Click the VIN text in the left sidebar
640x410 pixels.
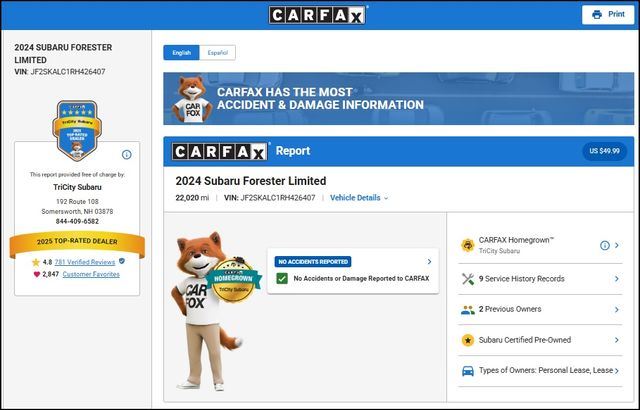pyautogui.click(x=60, y=72)
